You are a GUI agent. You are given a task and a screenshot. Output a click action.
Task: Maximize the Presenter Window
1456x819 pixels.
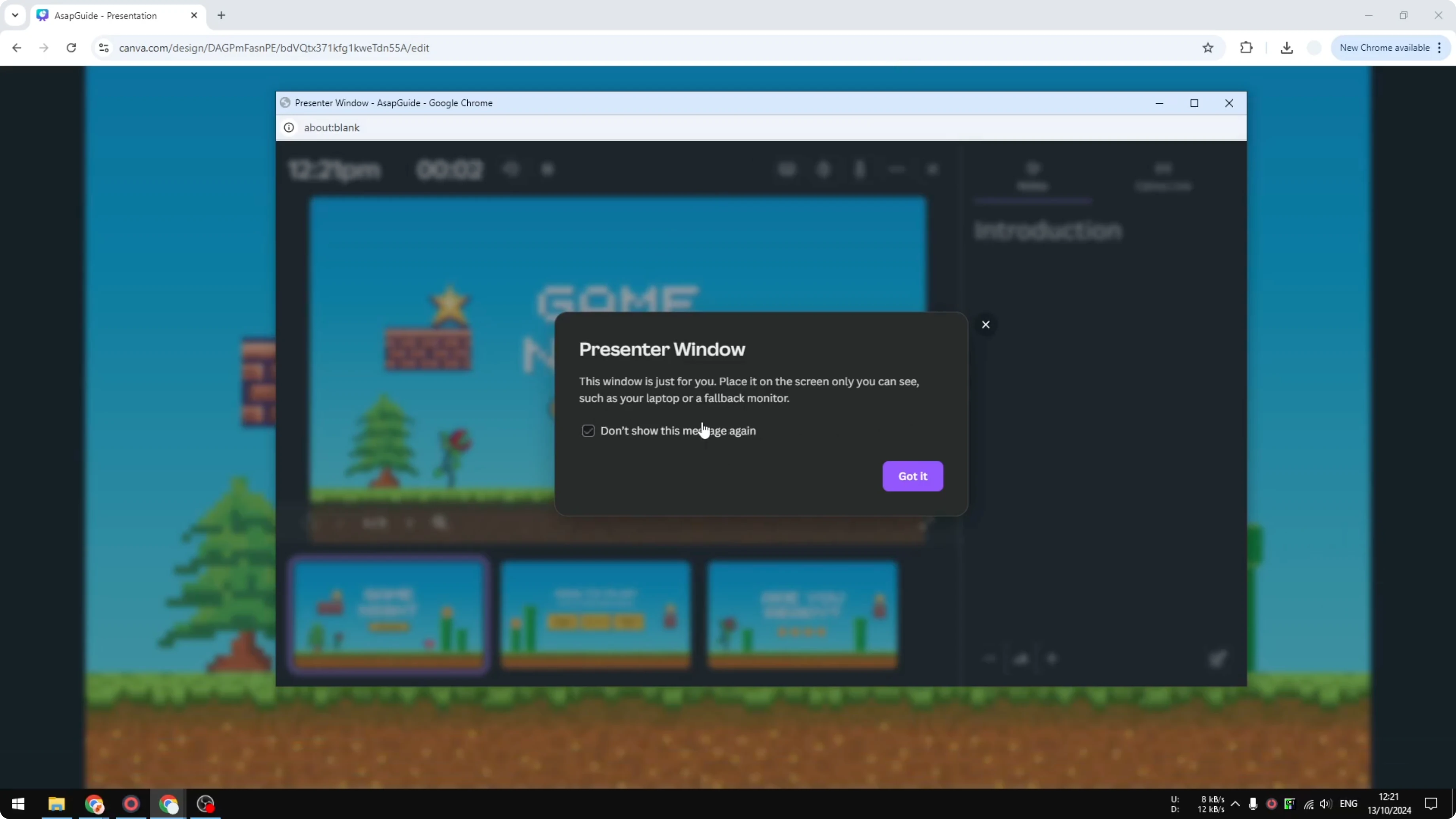1194,103
